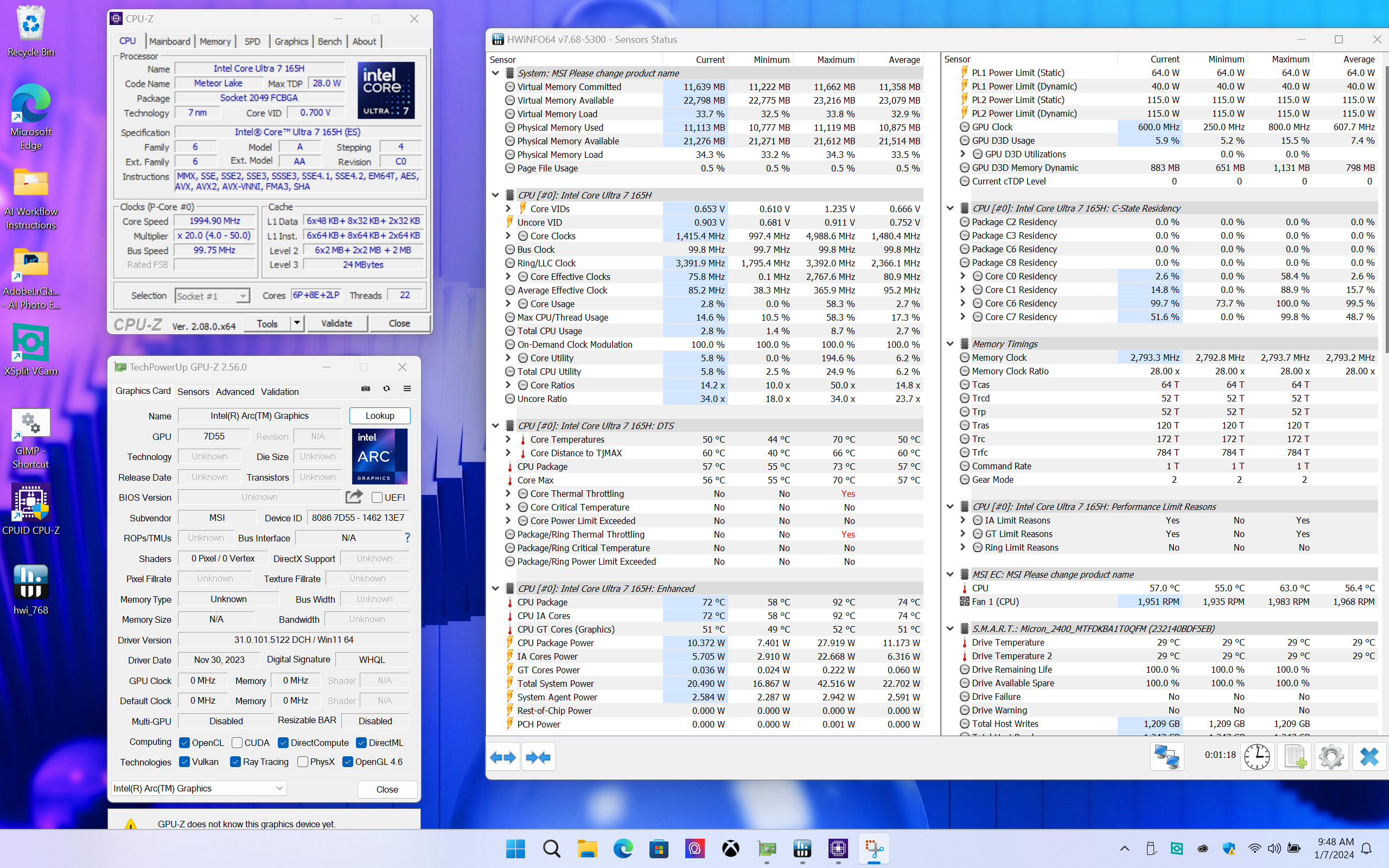Toggle the CUDA checkbox
Viewport: 1389px width, 868px height.
click(x=237, y=742)
